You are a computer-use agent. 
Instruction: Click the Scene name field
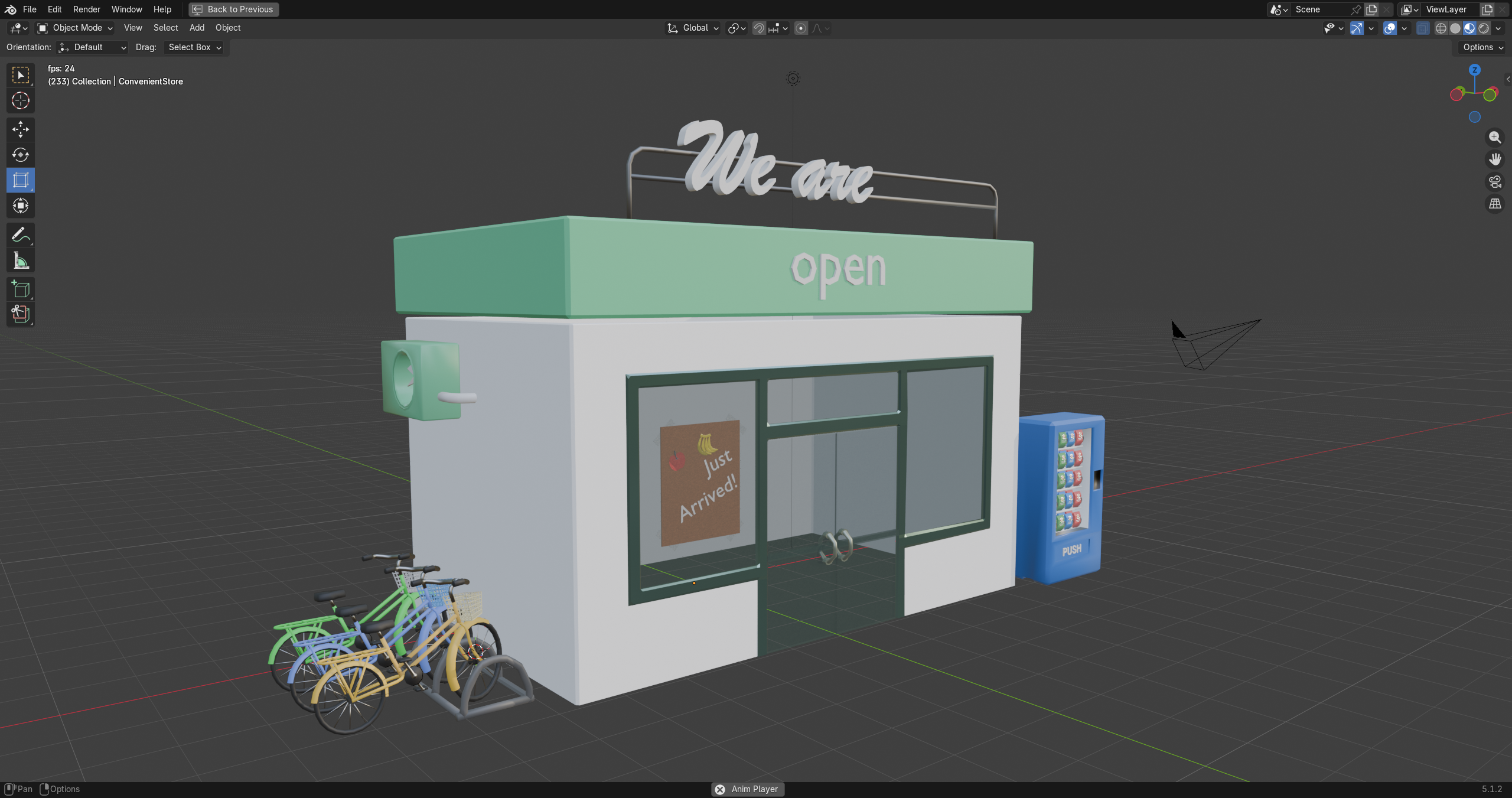click(1319, 9)
